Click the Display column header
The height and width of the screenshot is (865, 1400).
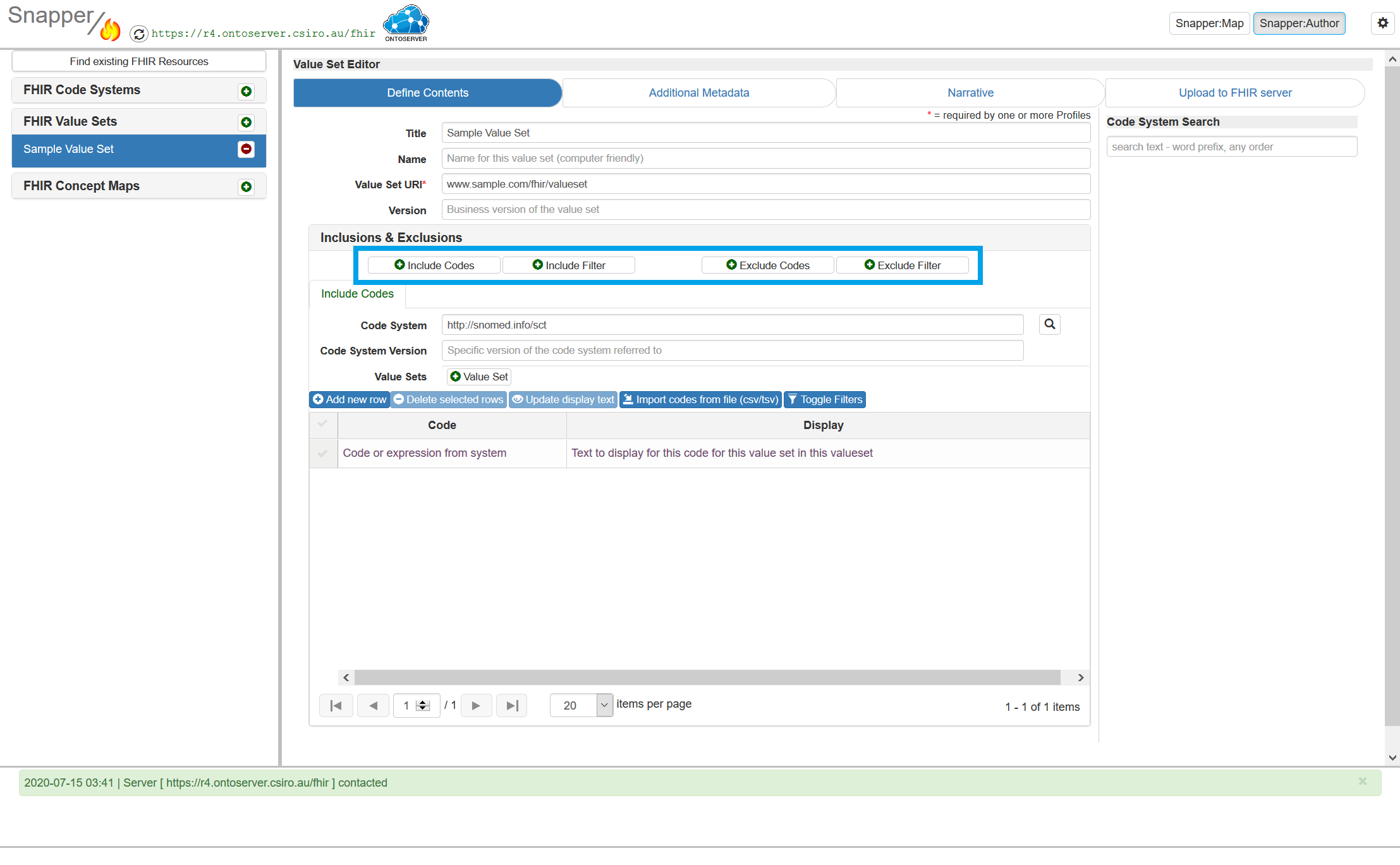[828, 425]
